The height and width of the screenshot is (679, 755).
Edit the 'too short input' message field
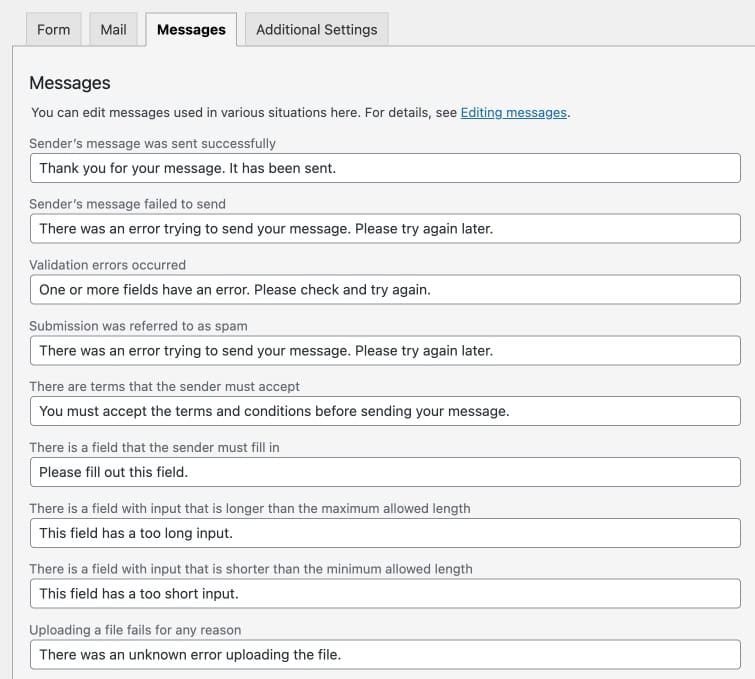pos(385,594)
